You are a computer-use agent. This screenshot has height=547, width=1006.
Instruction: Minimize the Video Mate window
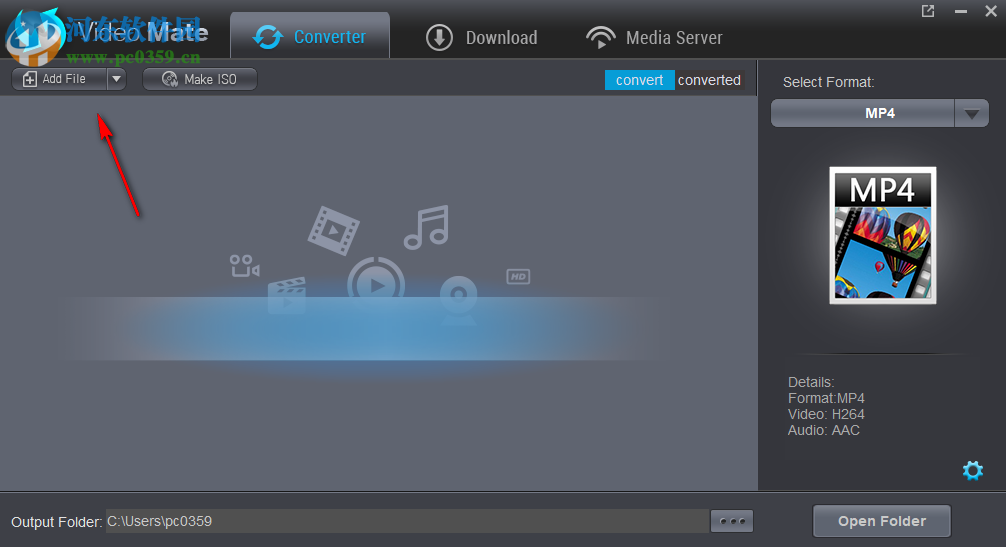(960, 12)
